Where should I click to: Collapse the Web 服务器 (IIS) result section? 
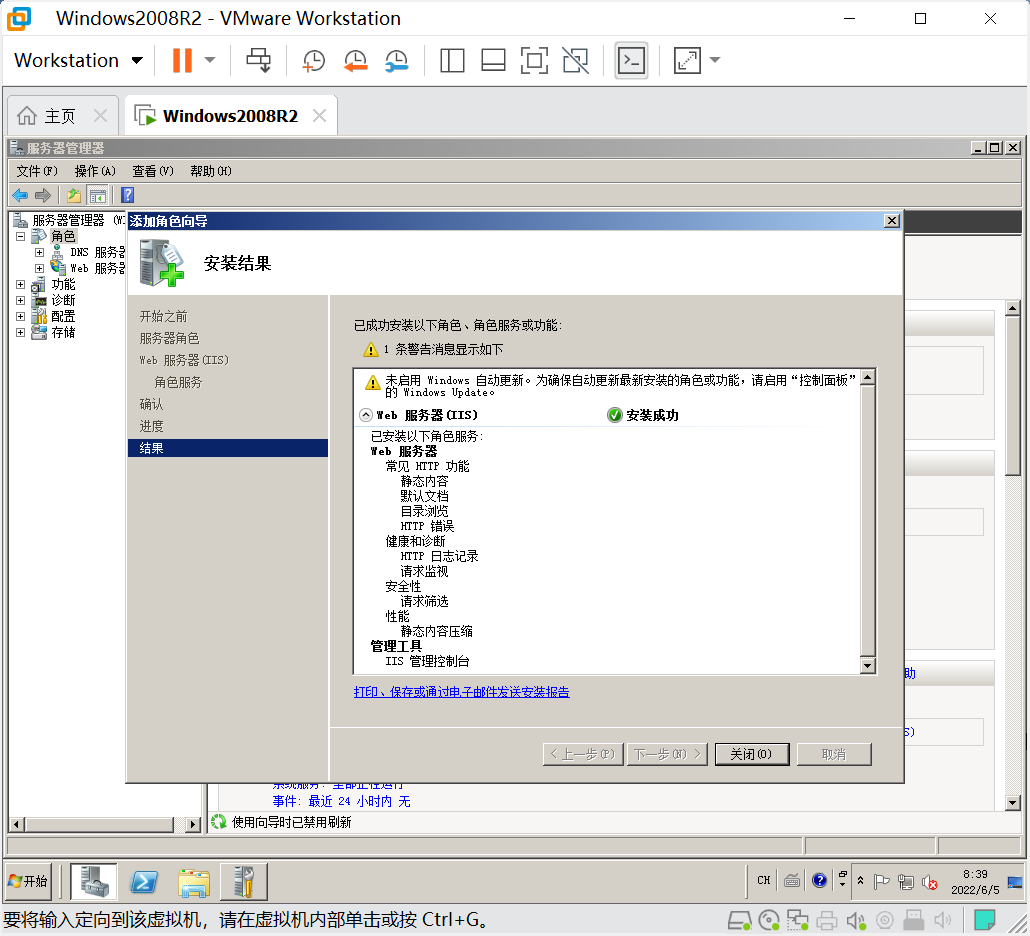[x=366, y=415]
